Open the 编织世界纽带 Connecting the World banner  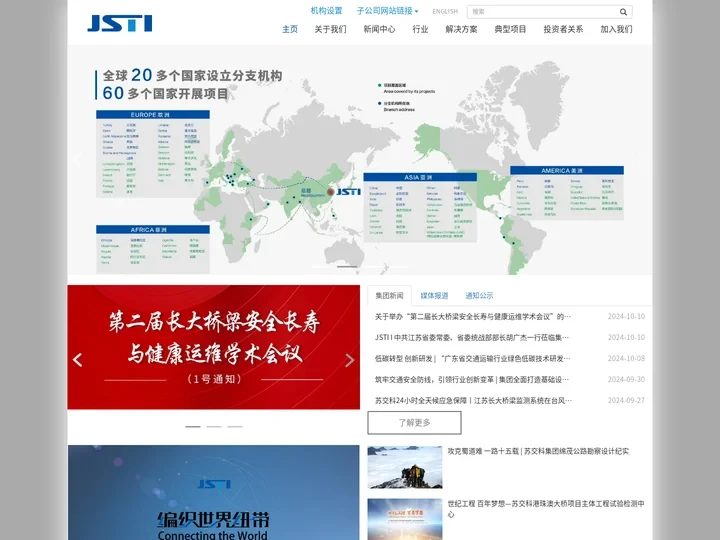[x=214, y=492]
